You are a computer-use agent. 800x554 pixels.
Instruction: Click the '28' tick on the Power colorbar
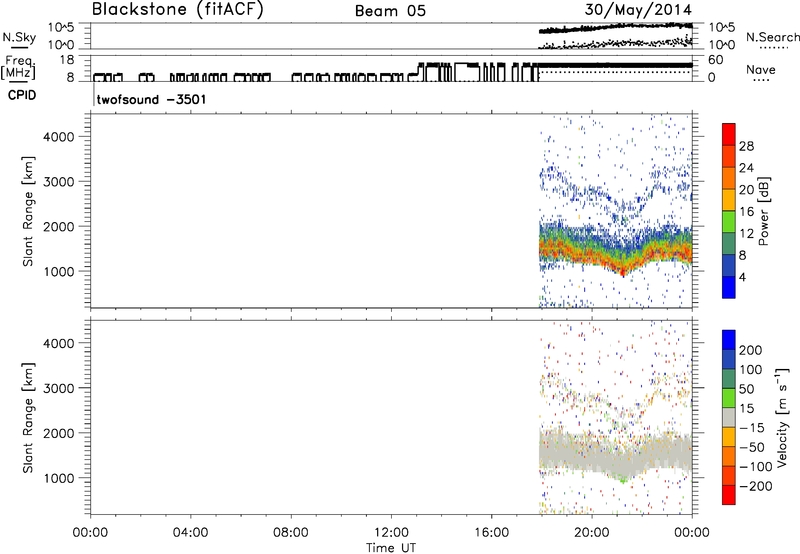(x=746, y=146)
